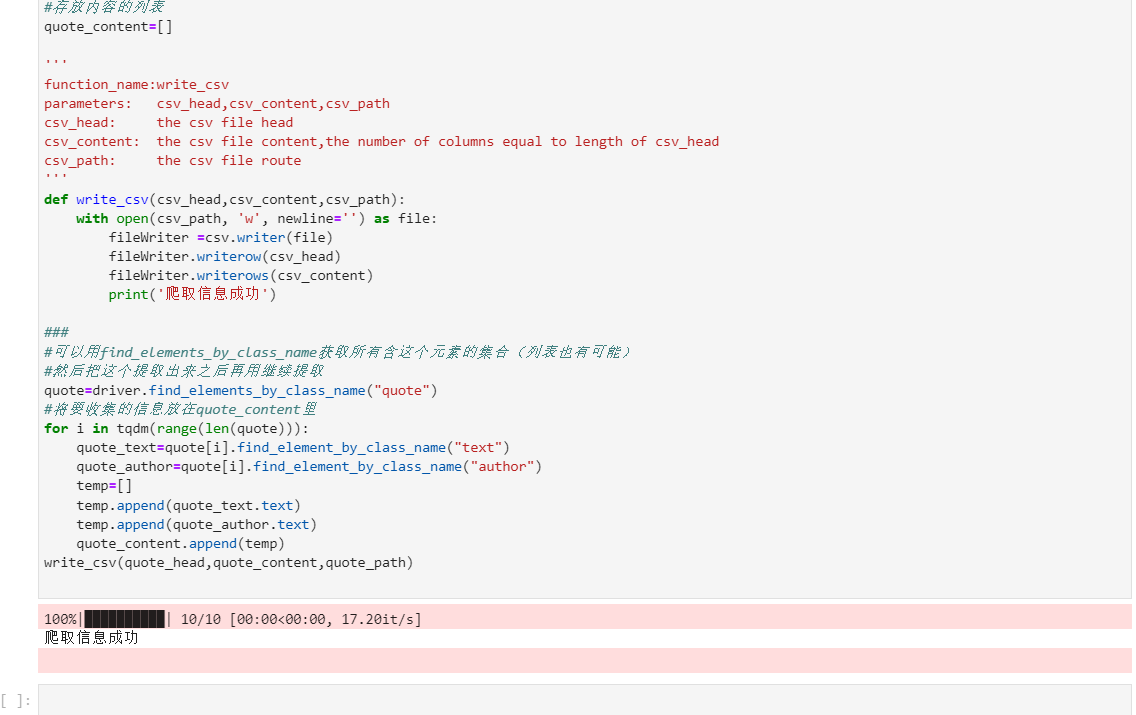Click the "csv_head: the csv file head" line

[x=169, y=122]
